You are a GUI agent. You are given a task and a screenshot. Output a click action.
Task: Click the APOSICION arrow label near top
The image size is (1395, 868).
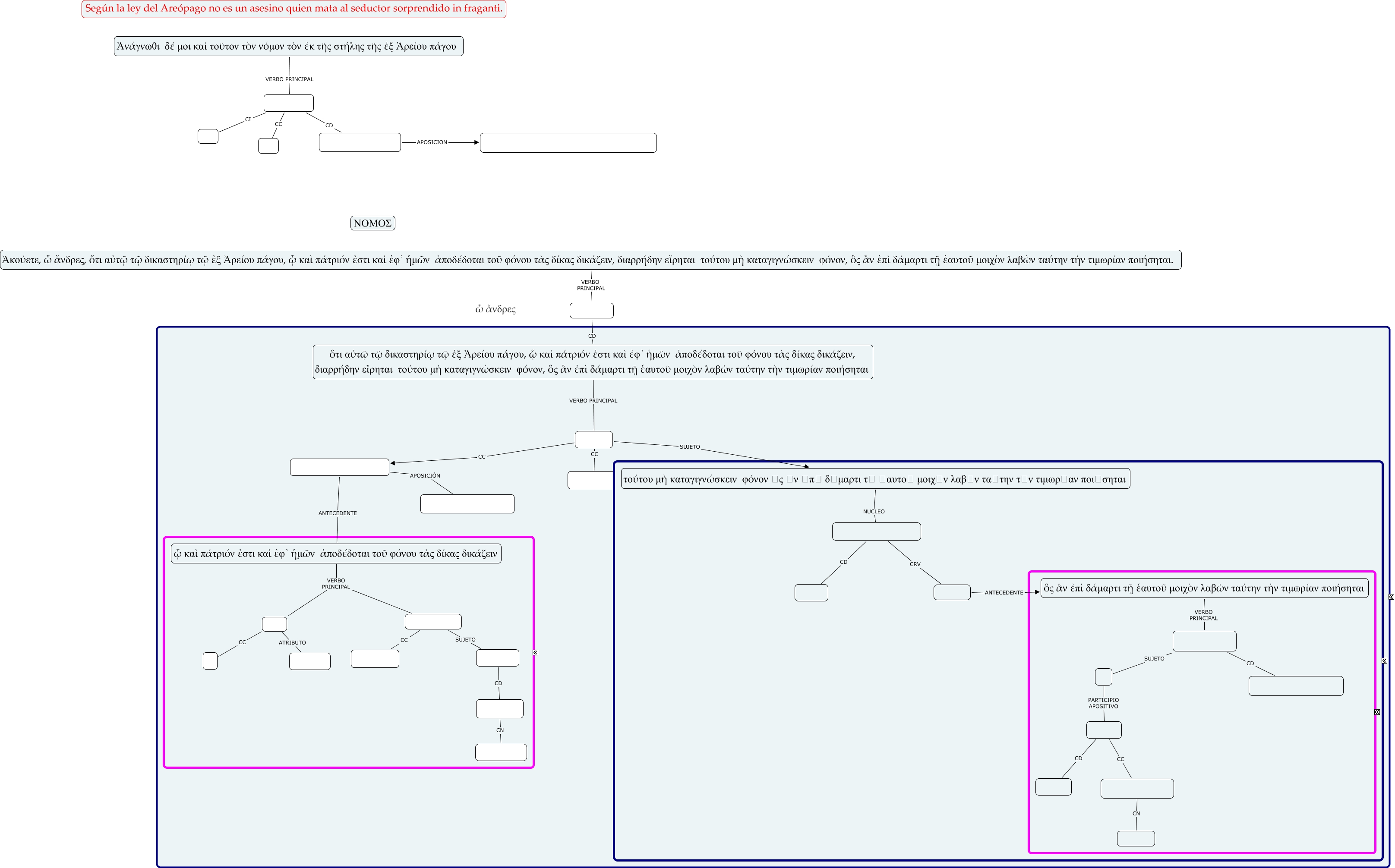click(431, 142)
